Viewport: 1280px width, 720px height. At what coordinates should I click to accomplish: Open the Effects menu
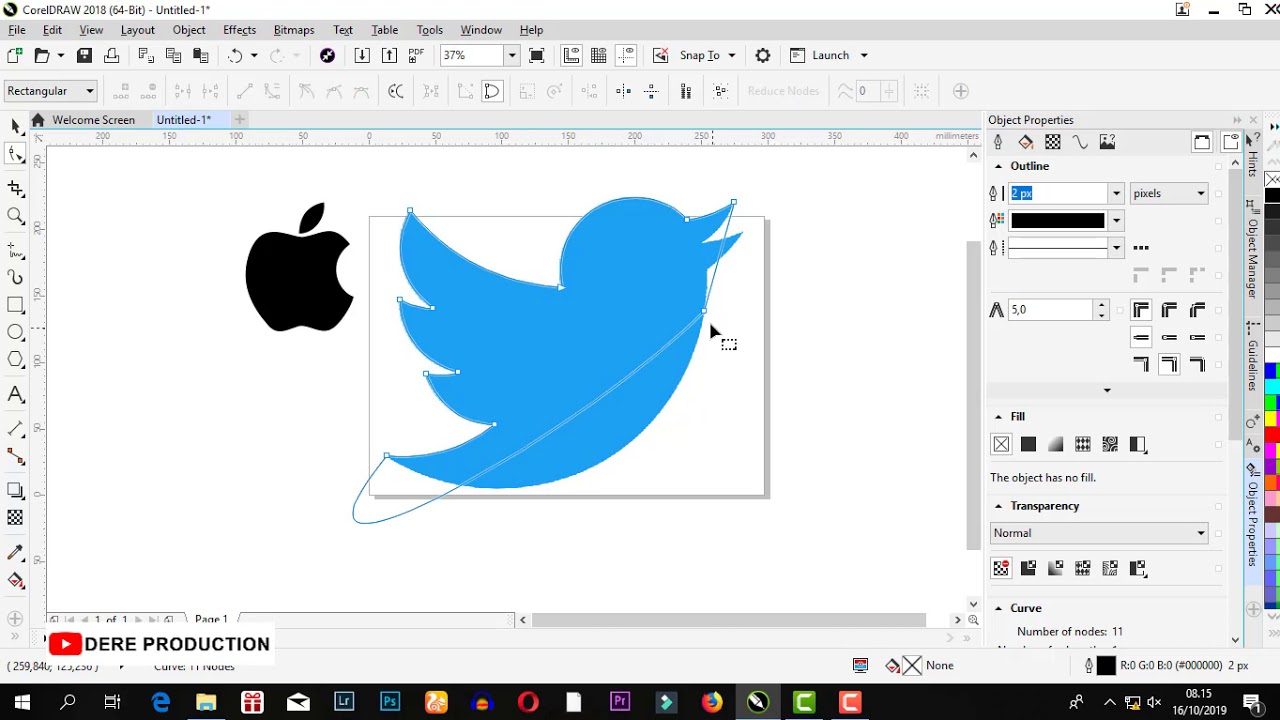pos(239,30)
